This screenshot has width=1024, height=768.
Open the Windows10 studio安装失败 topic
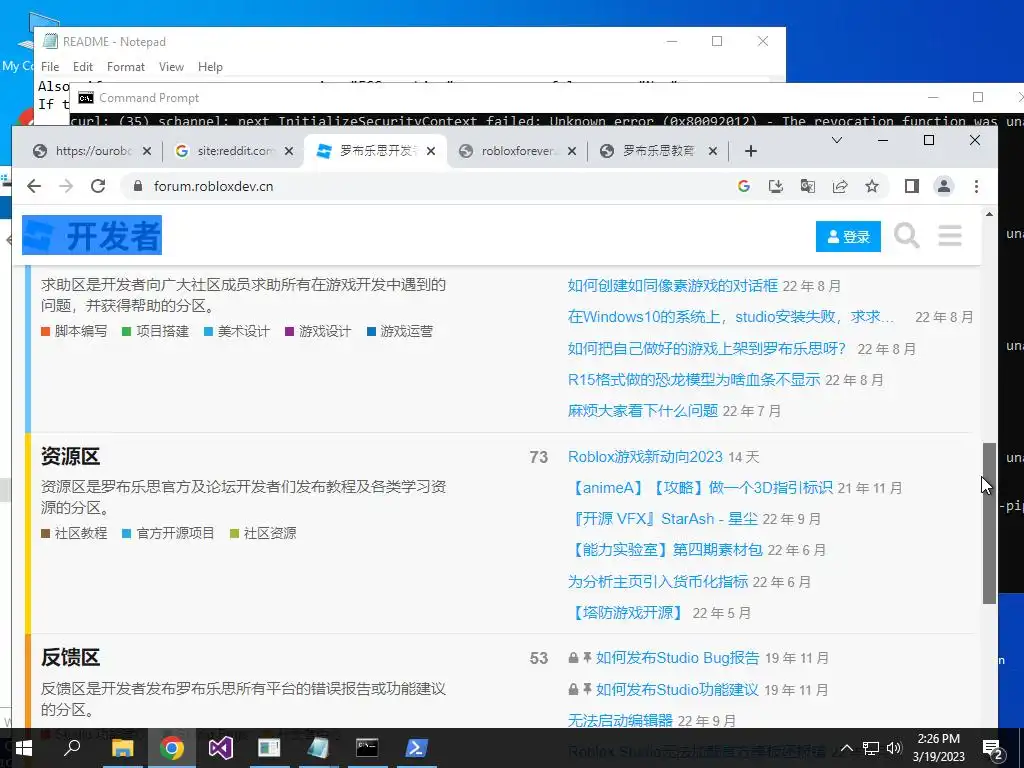731,317
